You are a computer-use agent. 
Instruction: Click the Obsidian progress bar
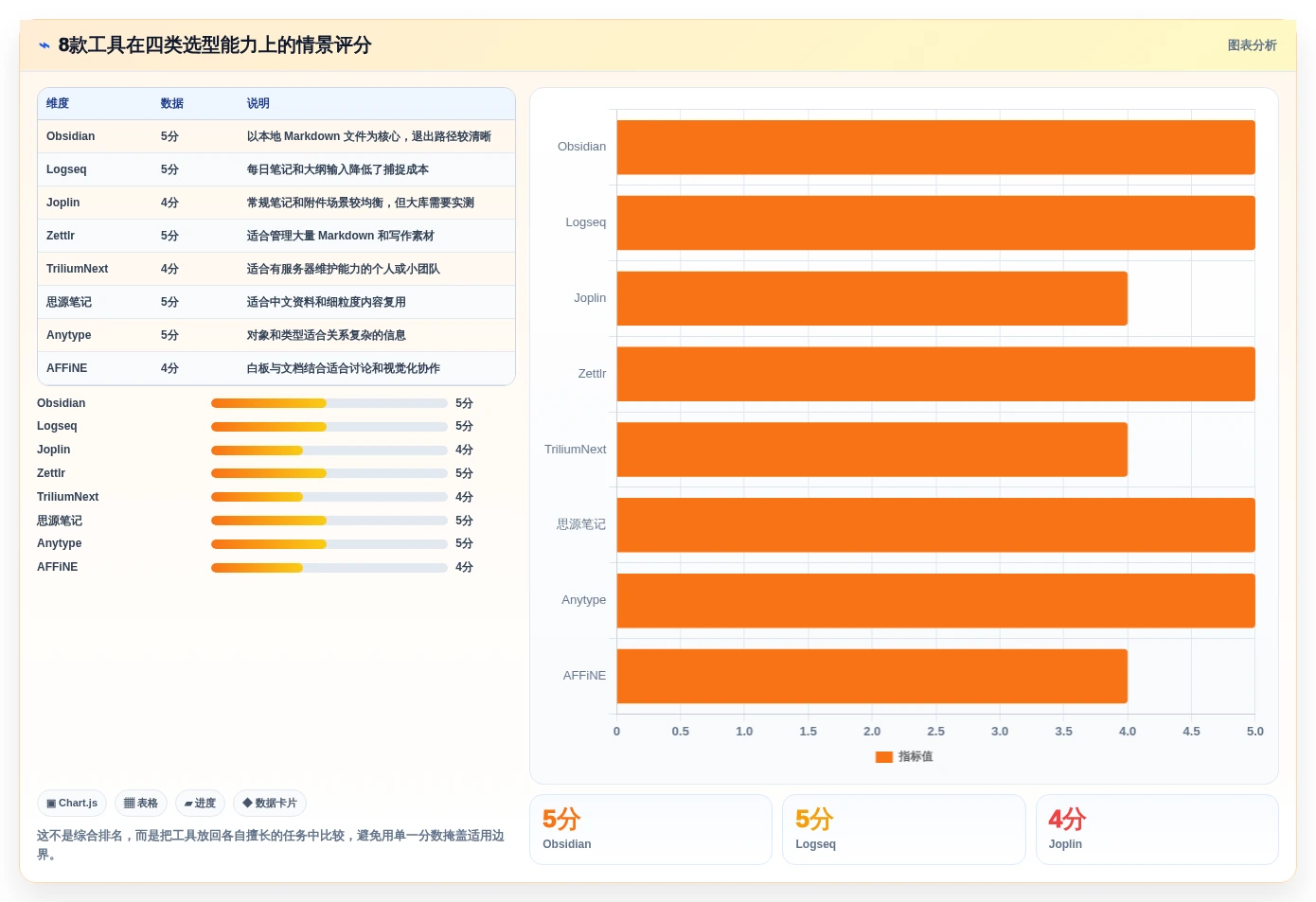pos(329,403)
